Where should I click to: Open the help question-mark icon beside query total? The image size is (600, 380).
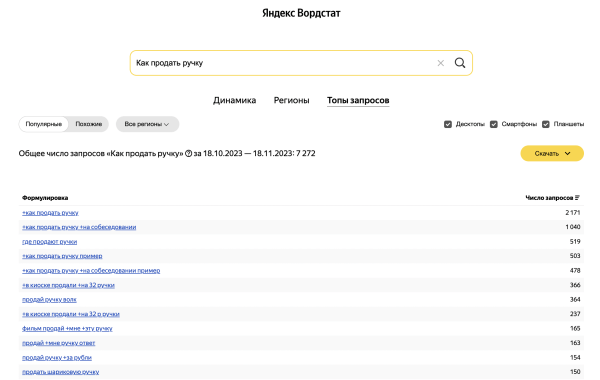coord(188,153)
